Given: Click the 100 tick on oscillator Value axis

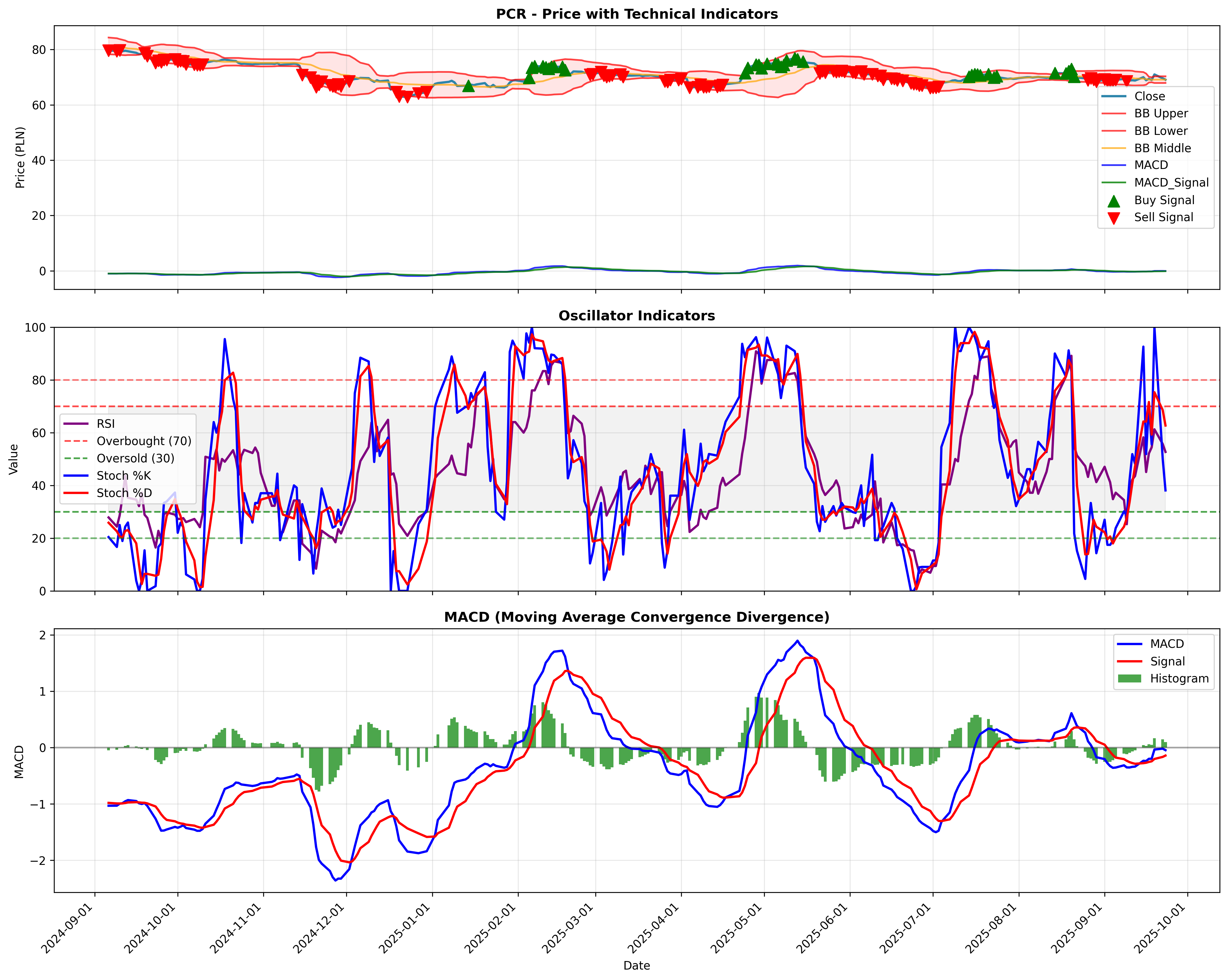Looking at the screenshot, I should tap(35, 327).
